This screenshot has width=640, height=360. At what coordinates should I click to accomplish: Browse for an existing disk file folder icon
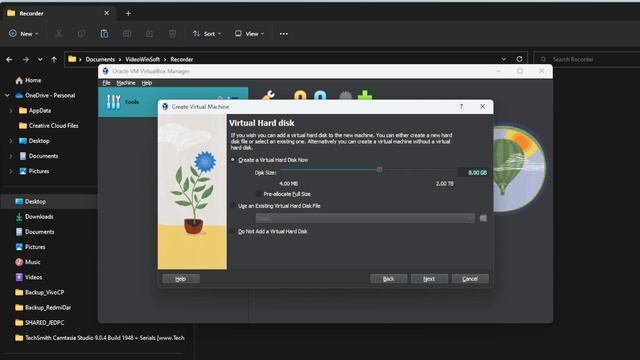[483, 218]
